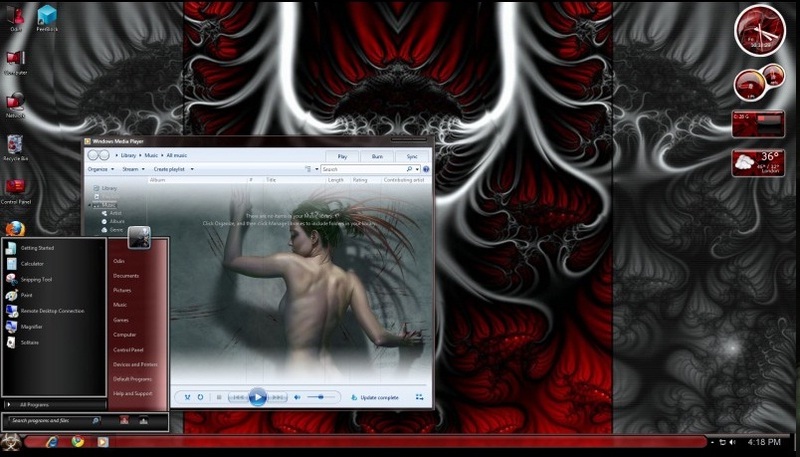Open Documents from Start menu right pane
800x457 pixels.
click(126, 275)
